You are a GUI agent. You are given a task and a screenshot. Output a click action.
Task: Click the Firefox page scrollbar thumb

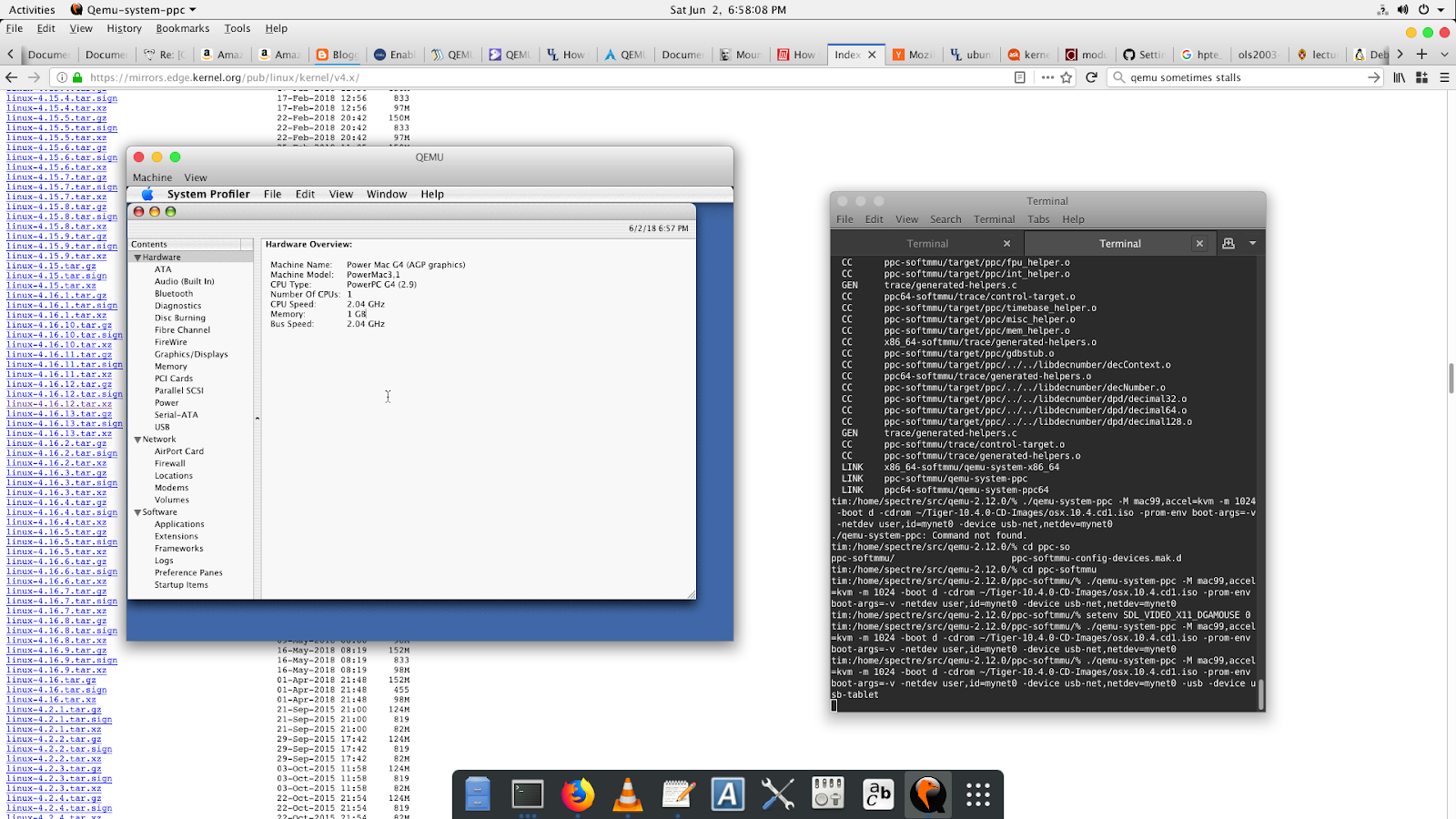1451,378
